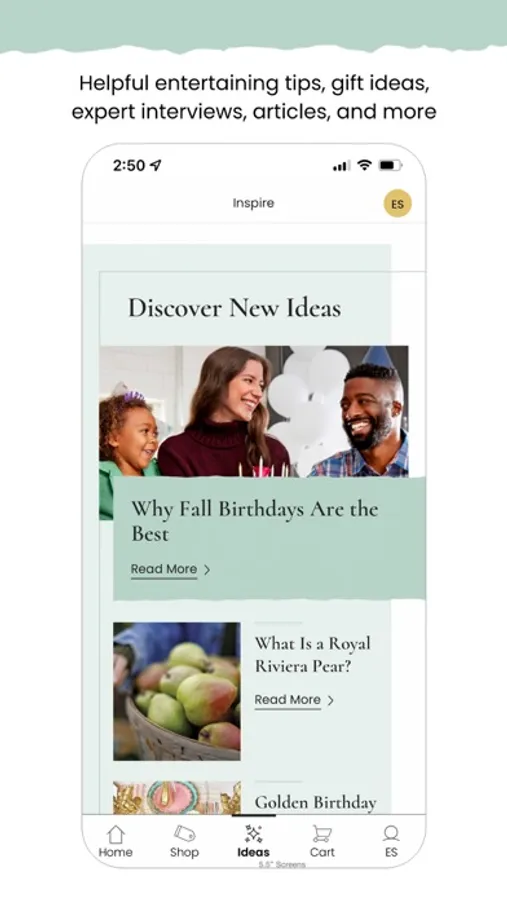Select 'What Is a Royal Riviera Pear?' title
The height and width of the screenshot is (900, 507).
[313, 654]
